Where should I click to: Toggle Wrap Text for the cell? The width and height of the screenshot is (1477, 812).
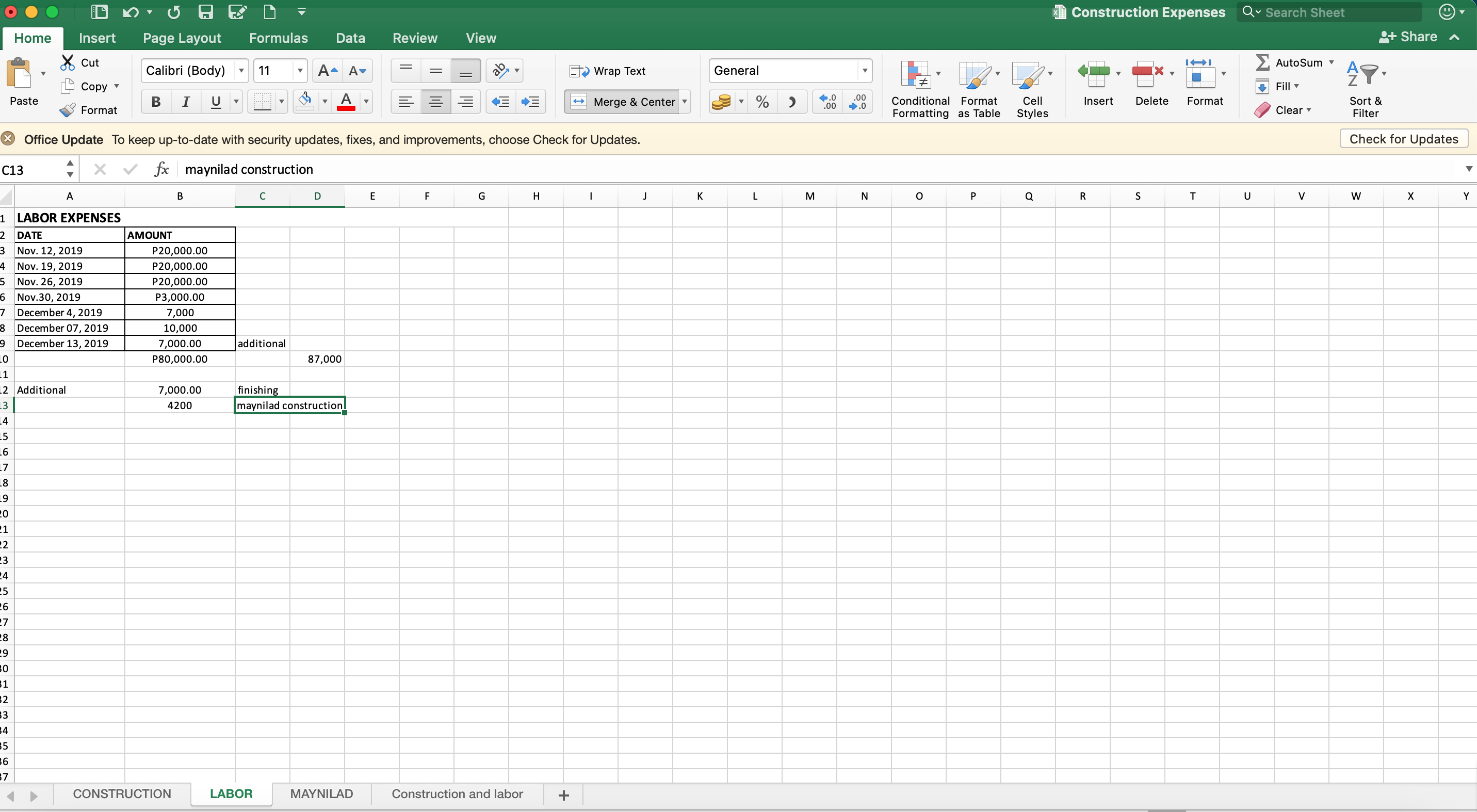tap(608, 71)
